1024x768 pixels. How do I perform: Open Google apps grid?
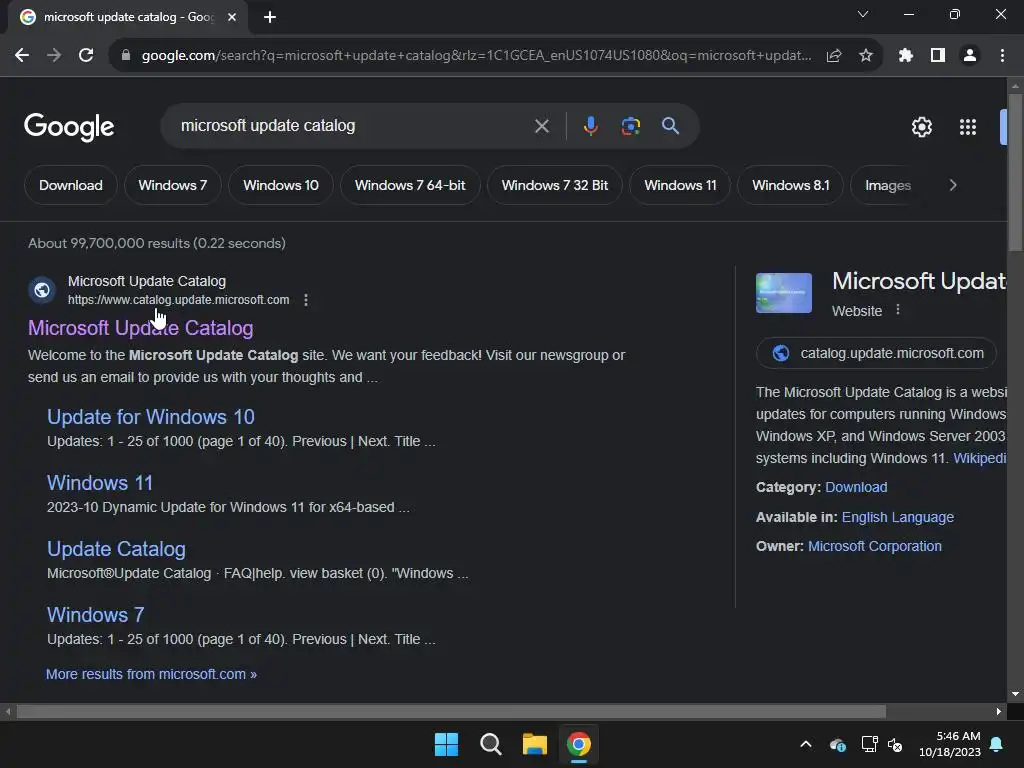tap(968, 127)
